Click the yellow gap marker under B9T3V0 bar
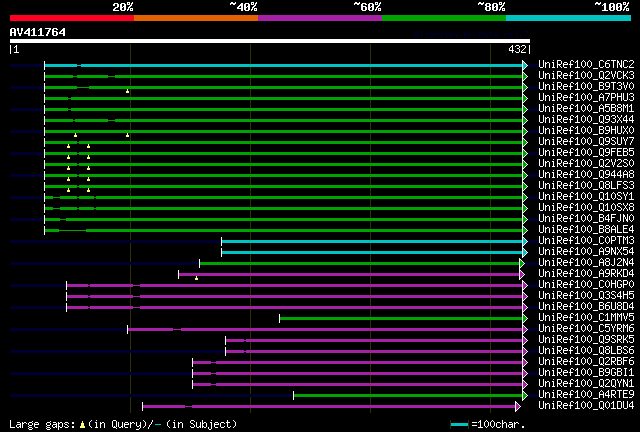Viewport: 640px width, 432px height. (x=127, y=91)
